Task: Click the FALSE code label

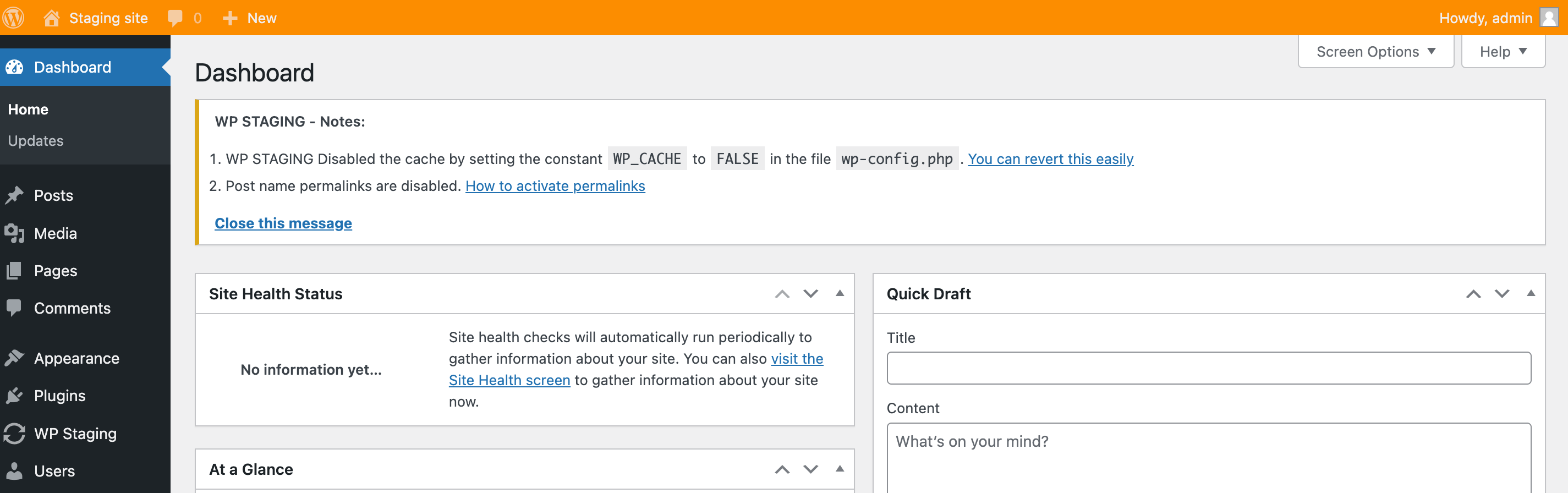Action: [737, 159]
